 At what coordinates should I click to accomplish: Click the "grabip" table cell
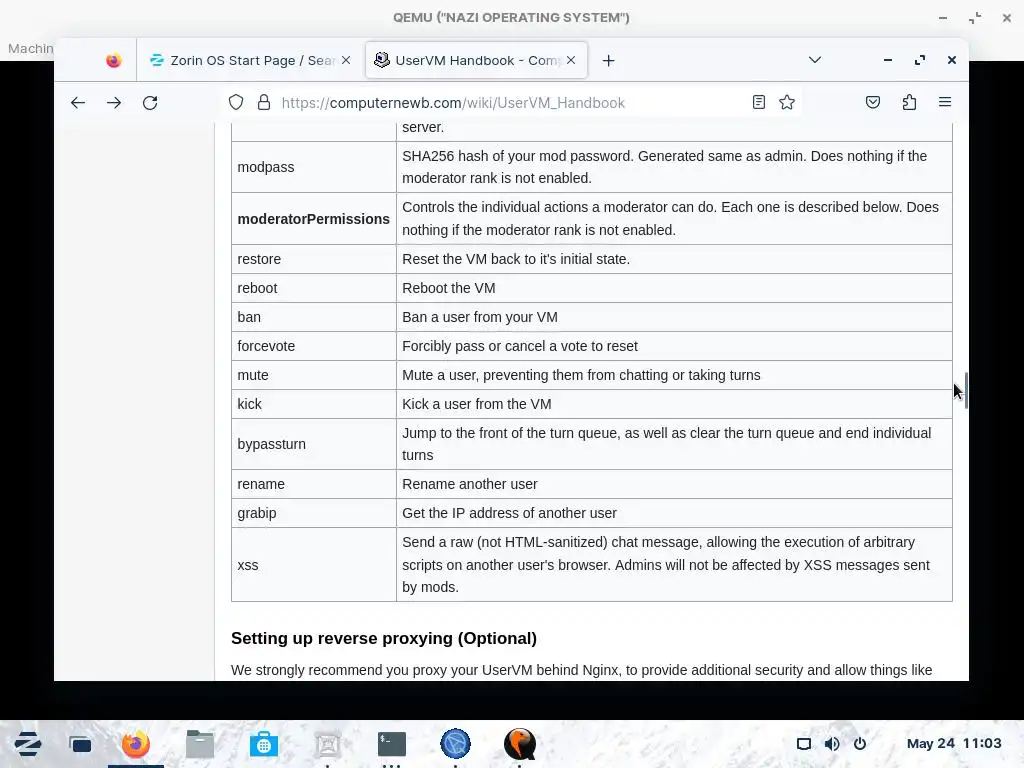click(313, 513)
